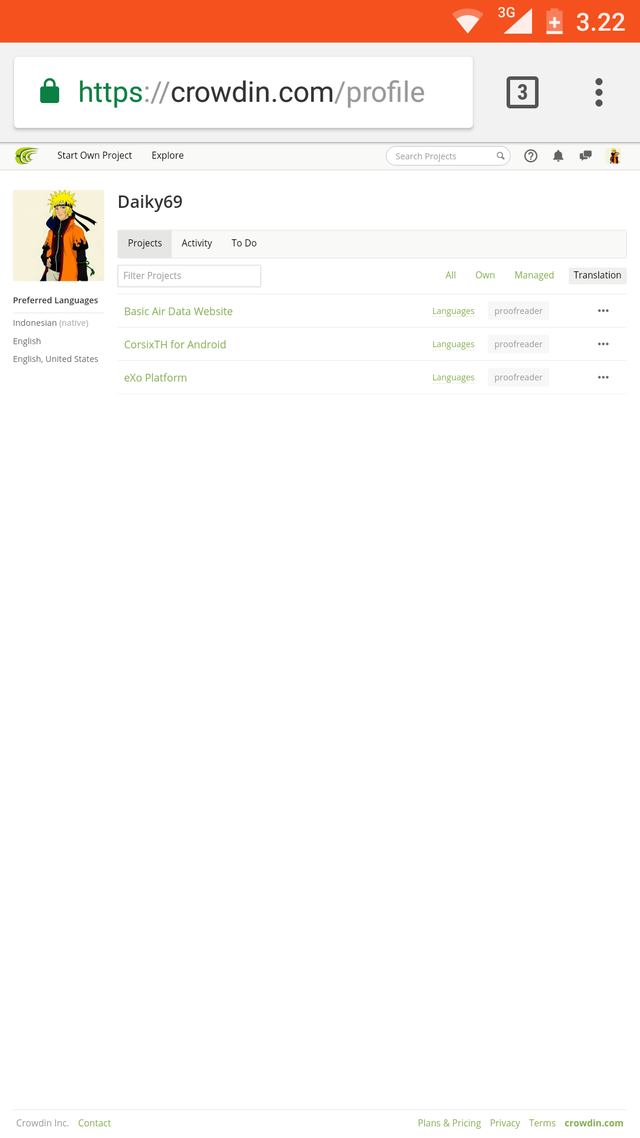The width and height of the screenshot is (640, 1138).
Task: Click the Crowdin logo icon
Action: [26, 155]
